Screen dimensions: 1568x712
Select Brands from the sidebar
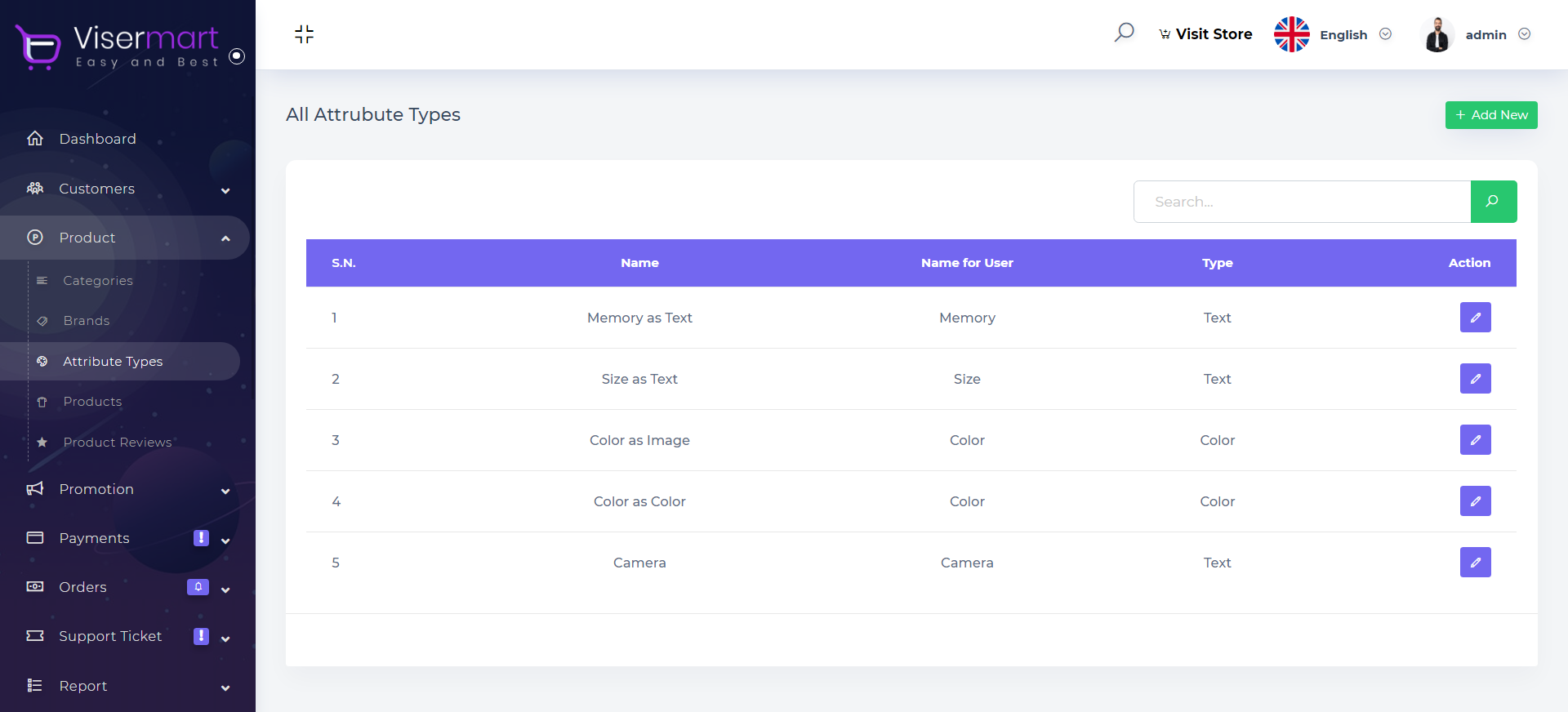(x=87, y=321)
